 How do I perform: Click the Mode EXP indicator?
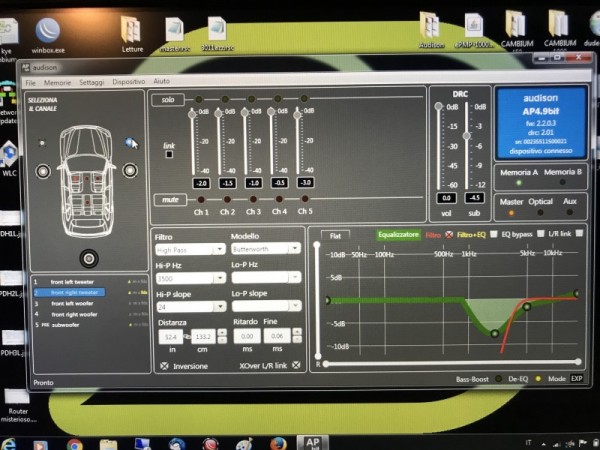(577, 378)
